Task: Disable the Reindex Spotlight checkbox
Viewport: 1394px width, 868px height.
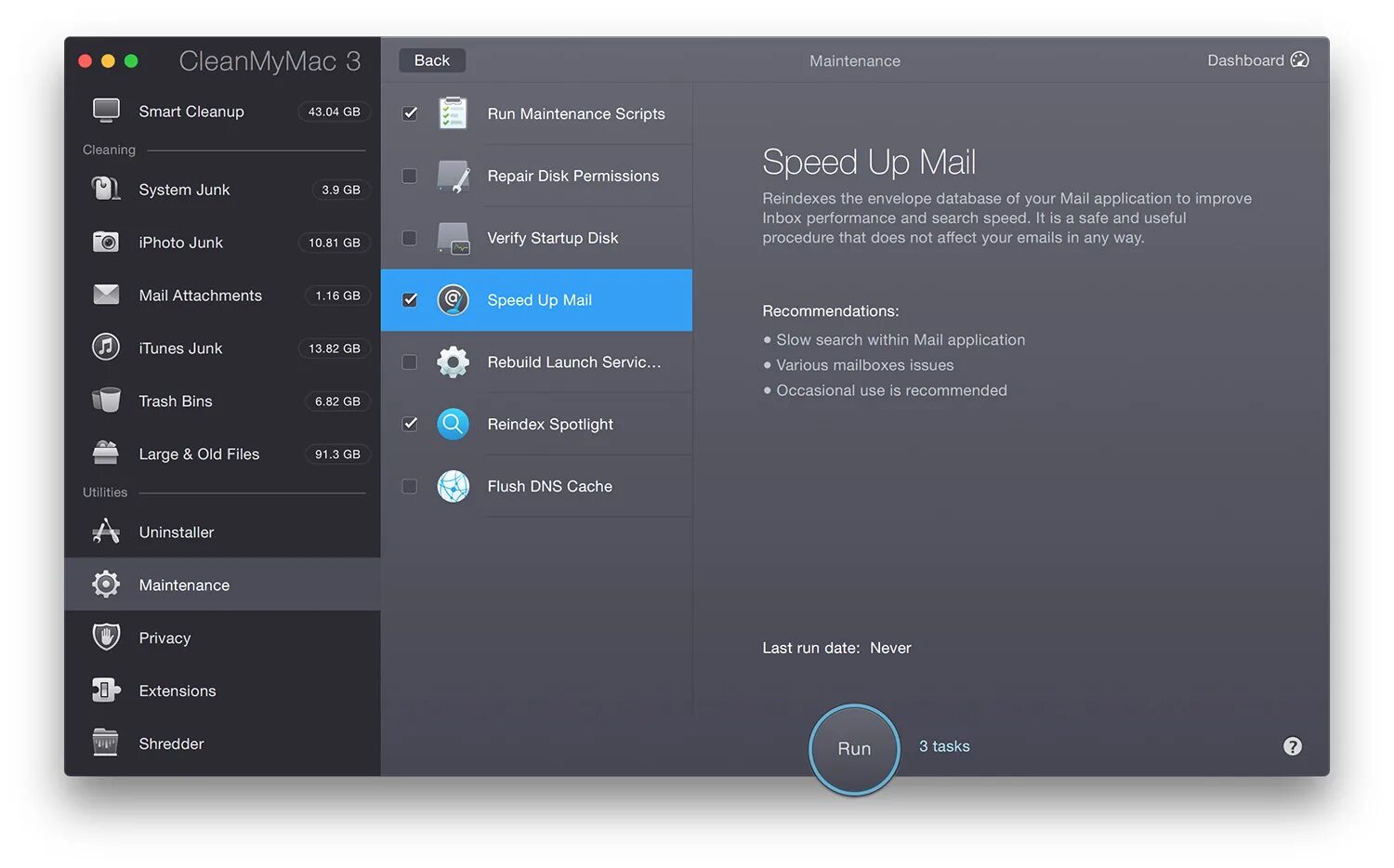Action: coord(410,424)
